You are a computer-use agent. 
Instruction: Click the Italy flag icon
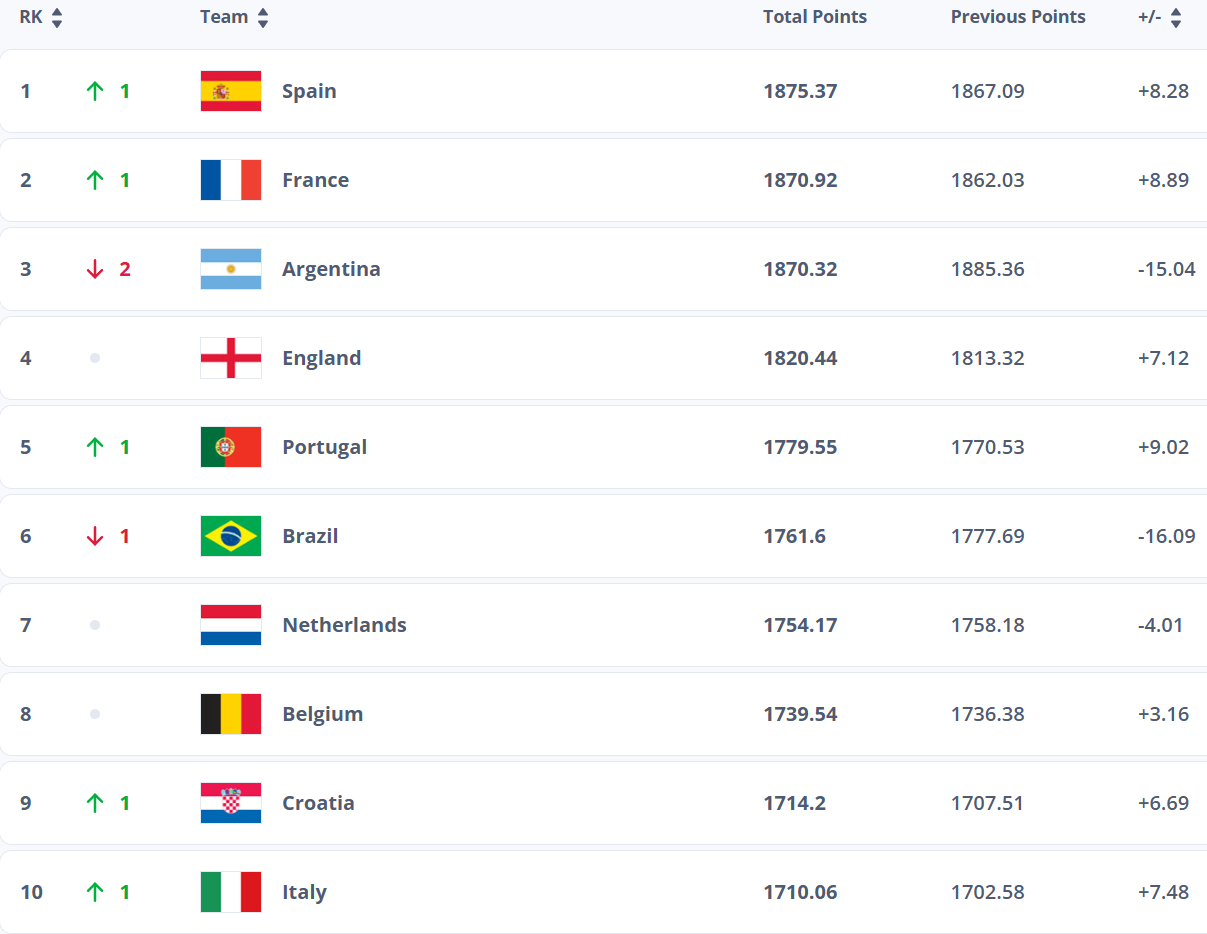[231, 892]
